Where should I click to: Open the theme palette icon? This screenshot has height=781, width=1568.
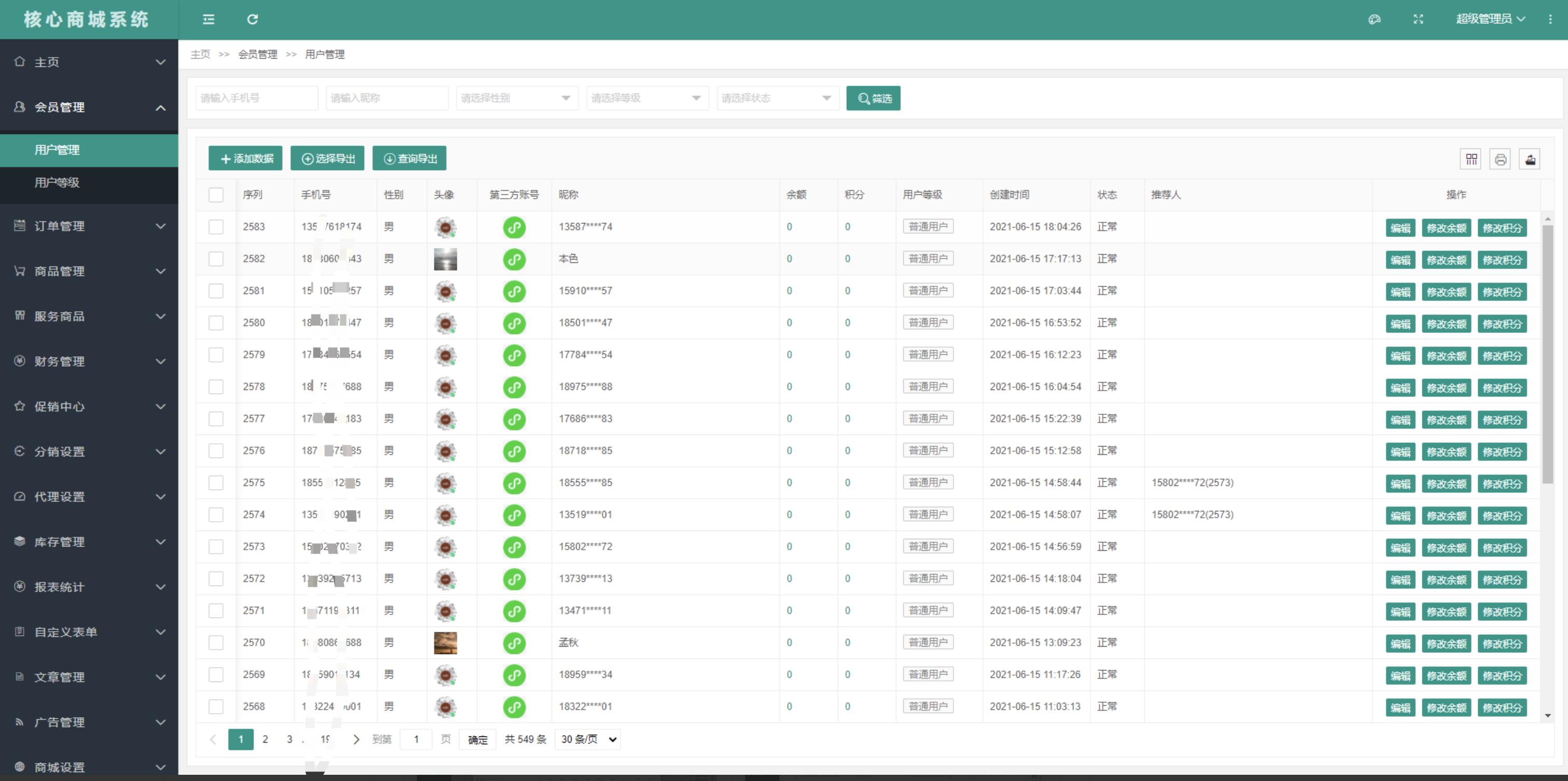pos(1374,20)
